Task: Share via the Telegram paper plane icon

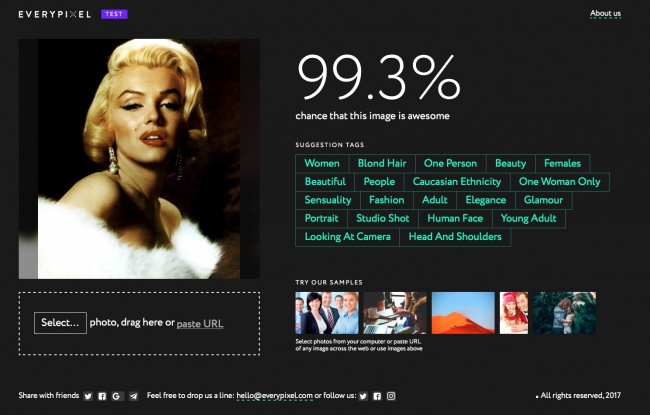Action: pos(133,396)
